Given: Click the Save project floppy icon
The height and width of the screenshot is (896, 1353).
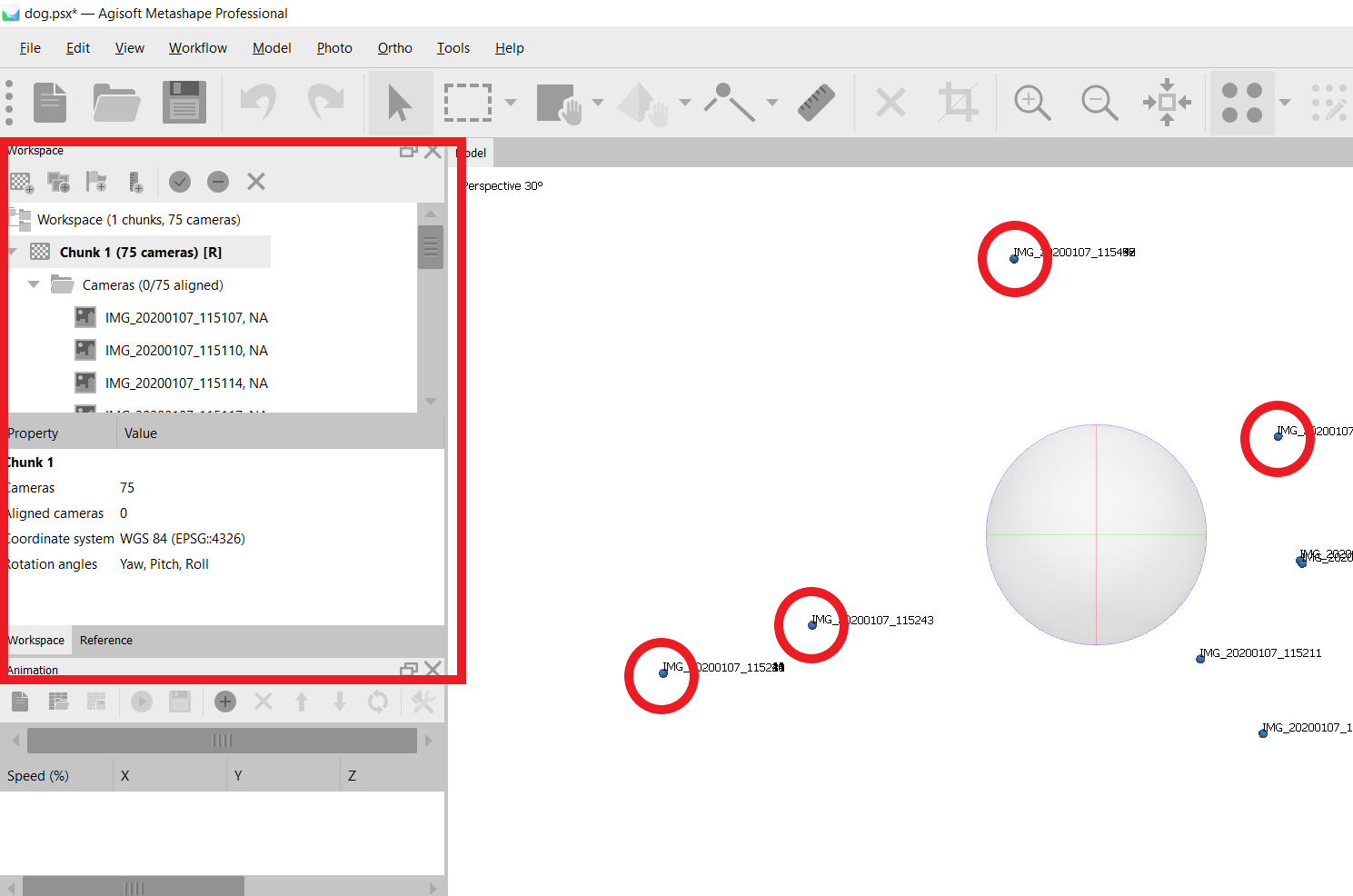Looking at the screenshot, I should pyautogui.click(x=184, y=103).
